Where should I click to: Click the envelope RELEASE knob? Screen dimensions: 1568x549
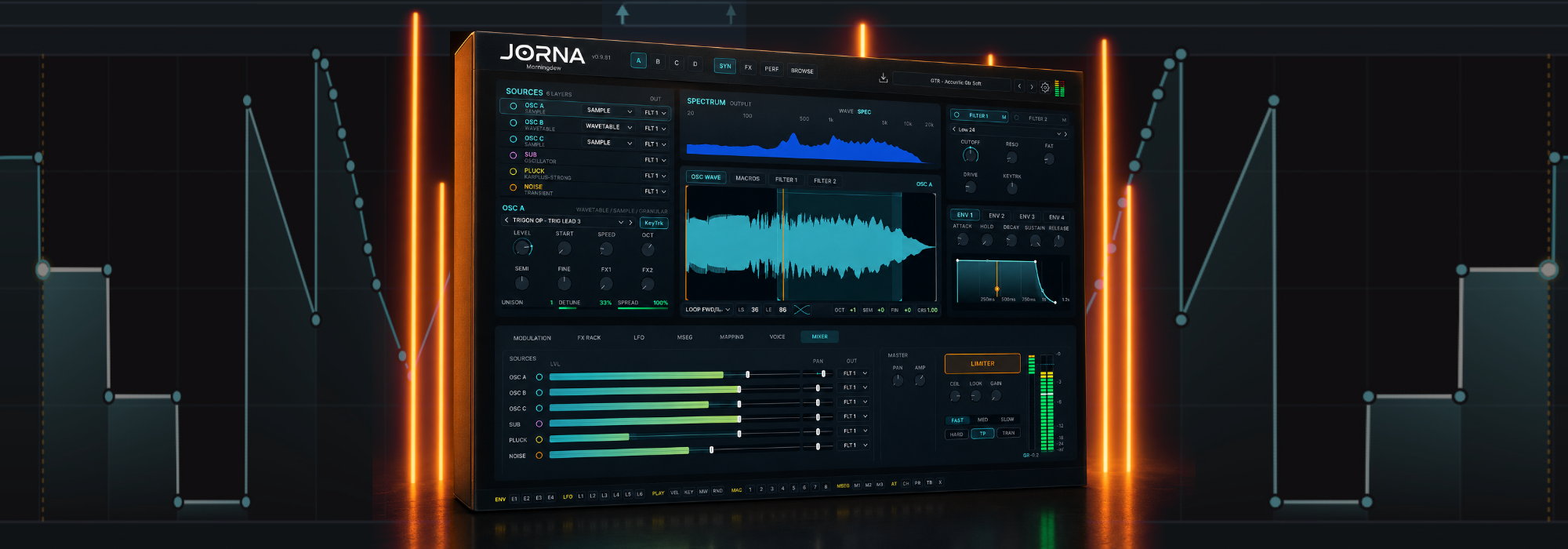pyautogui.click(x=1058, y=242)
